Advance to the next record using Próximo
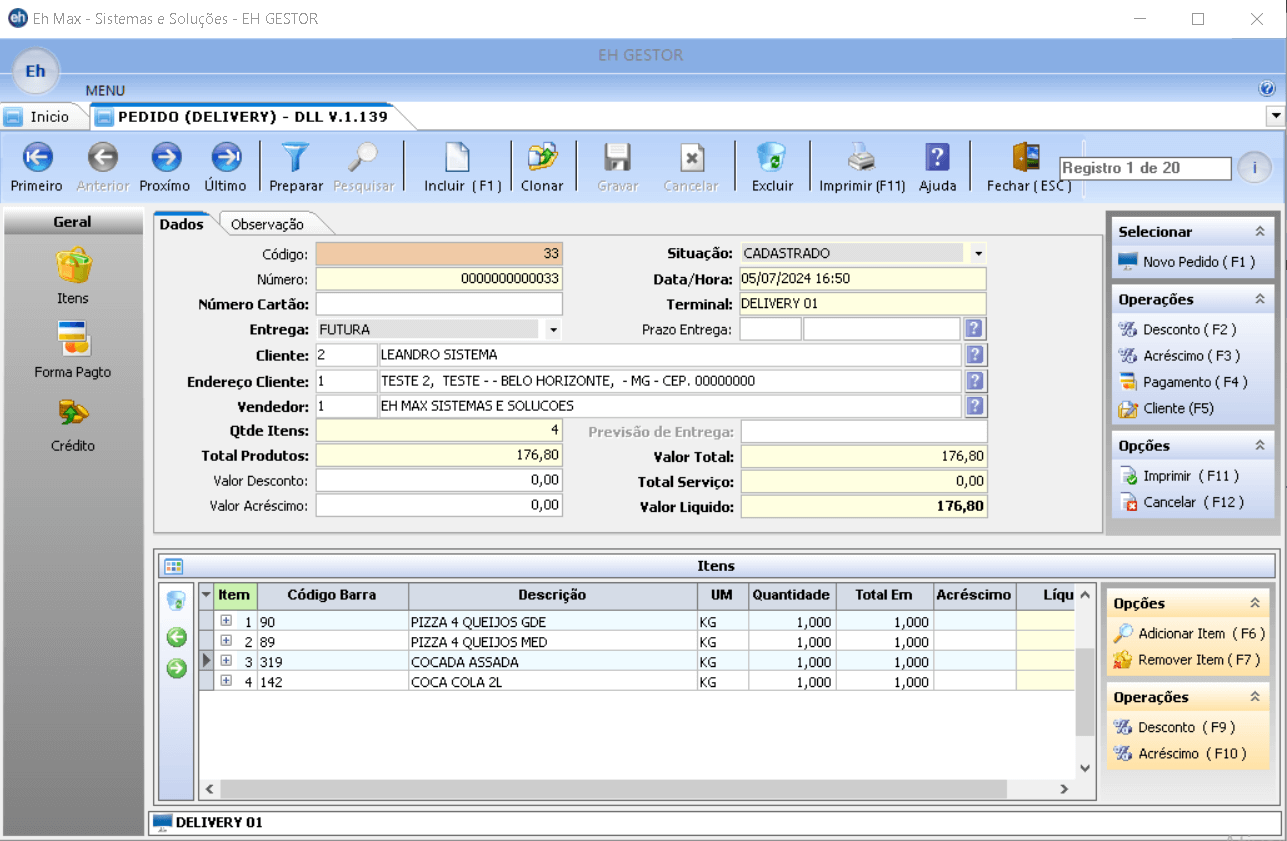Viewport: 1287px width, 841px height. coord(163,166)
